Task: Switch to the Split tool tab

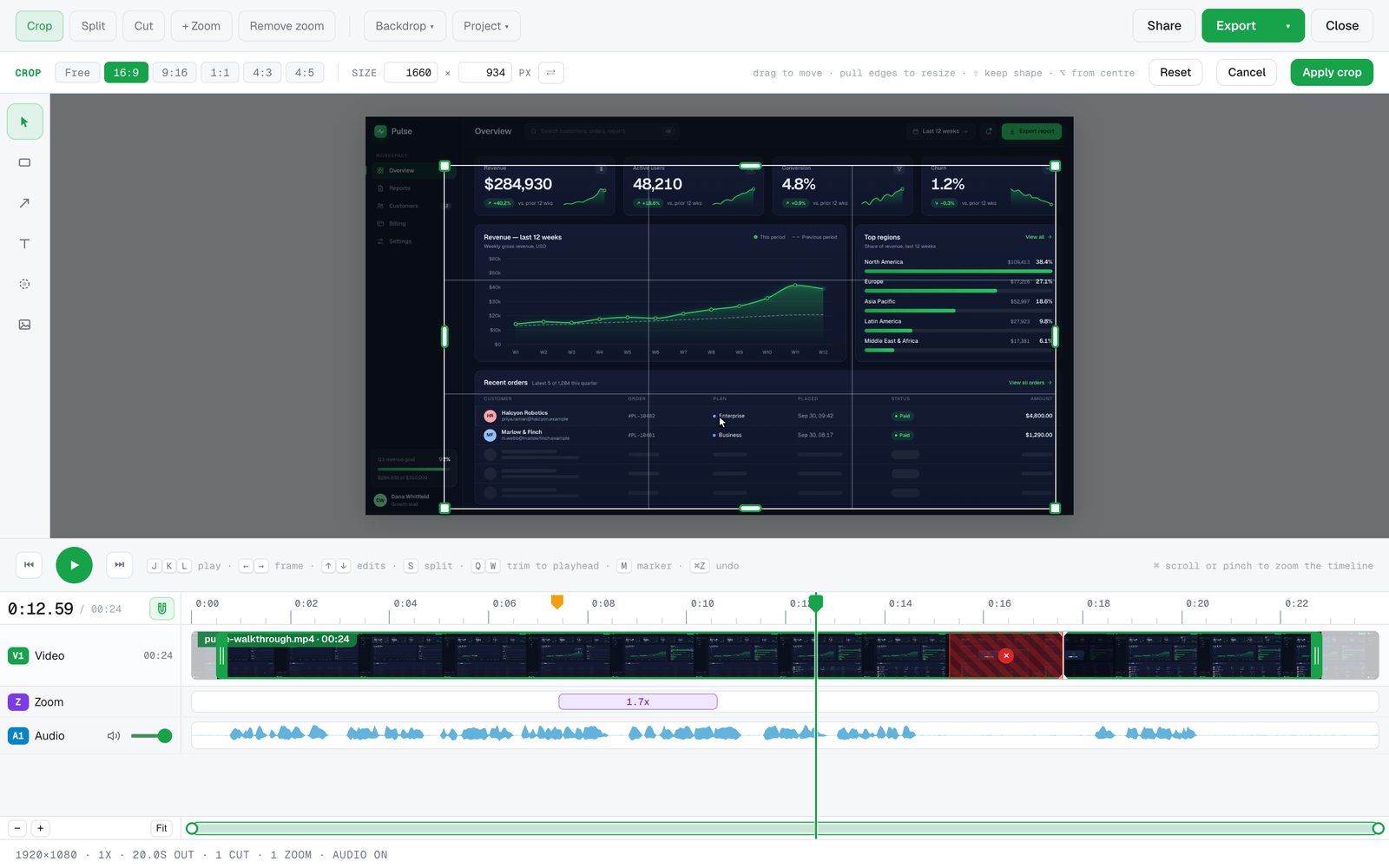Action: tap(93, 26)
